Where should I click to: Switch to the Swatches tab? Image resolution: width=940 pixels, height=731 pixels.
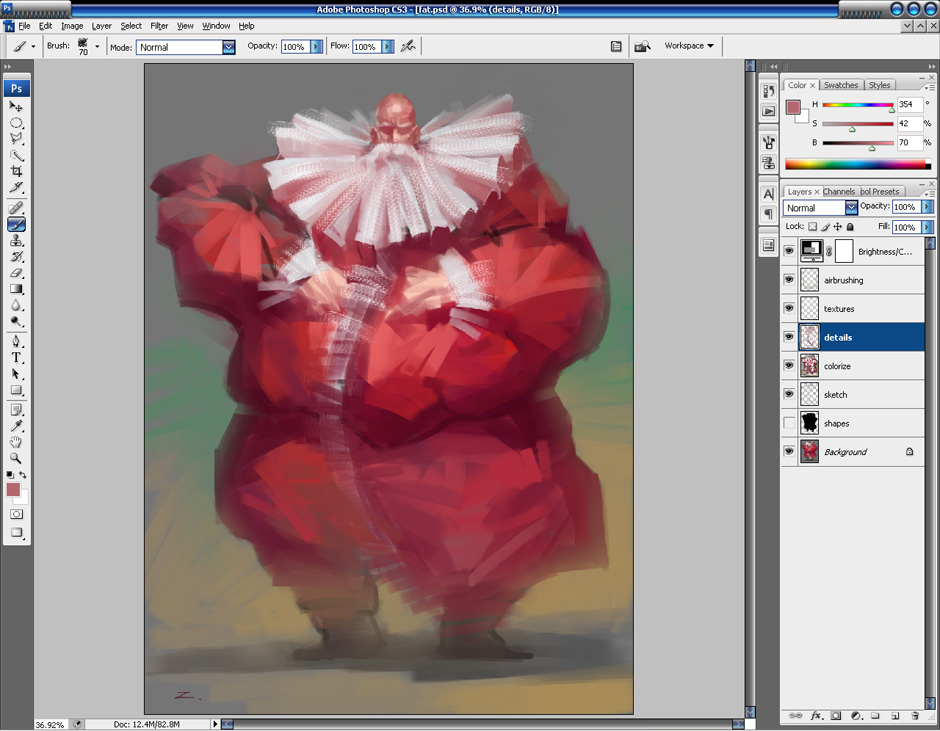coord(840,85)
